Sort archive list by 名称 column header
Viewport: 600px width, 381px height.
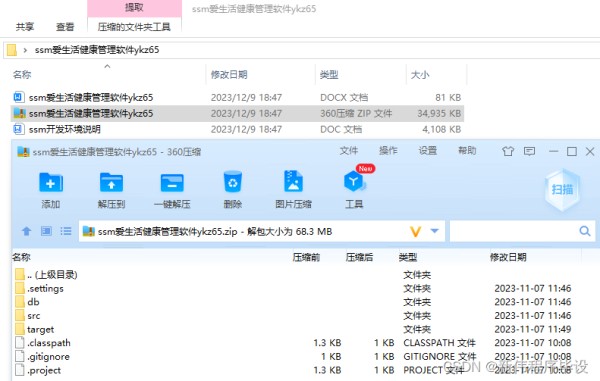[x=21, y=257]
